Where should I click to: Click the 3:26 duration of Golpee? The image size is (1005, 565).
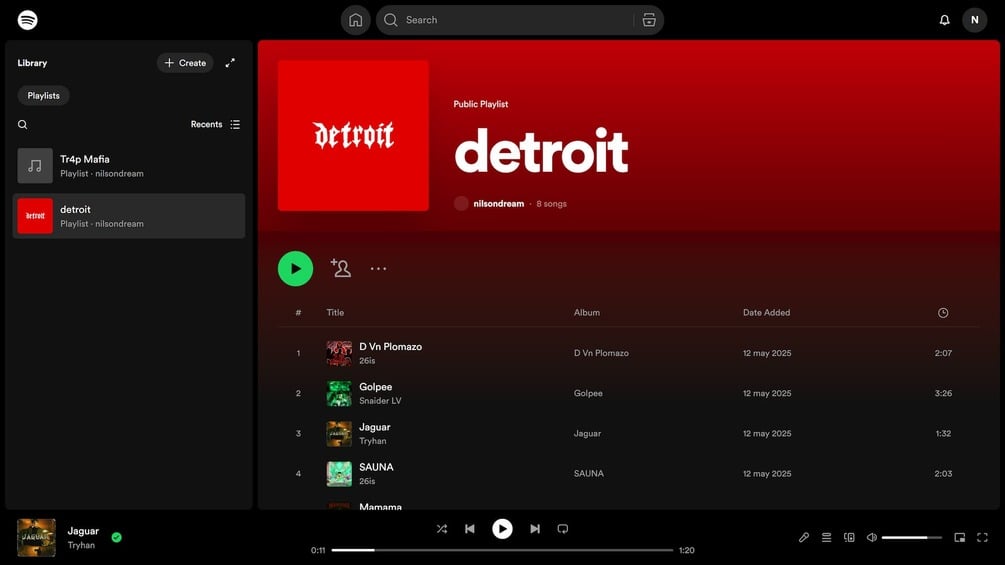pos(943,393)
